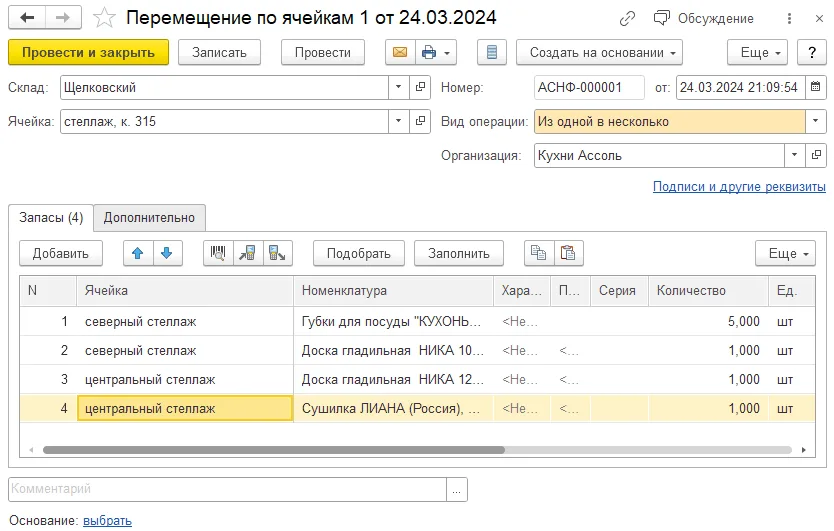Open the Создать на основании dropdown

[x=599, y=53]
